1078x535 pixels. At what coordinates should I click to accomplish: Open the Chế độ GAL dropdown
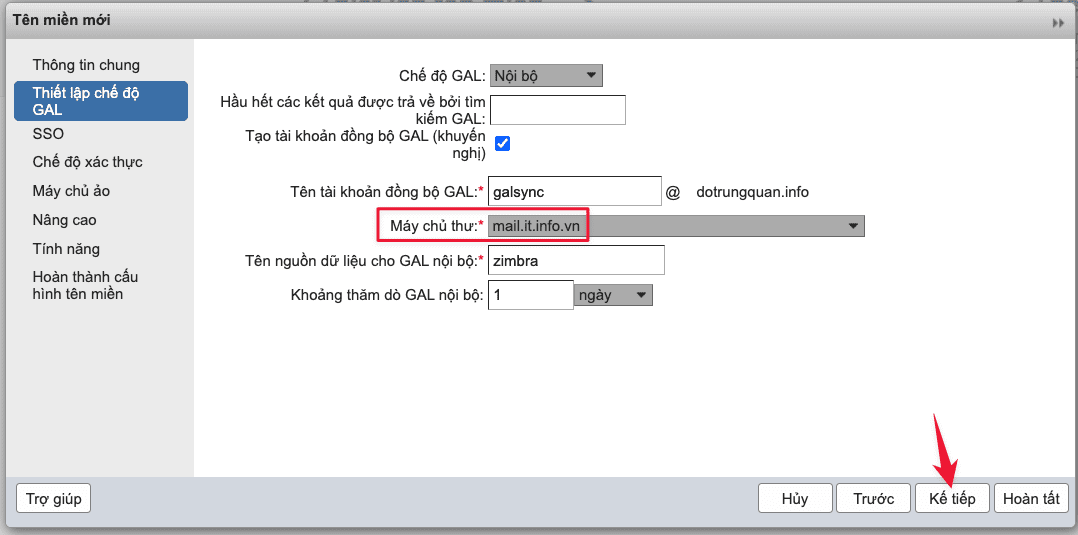point(546,75)
